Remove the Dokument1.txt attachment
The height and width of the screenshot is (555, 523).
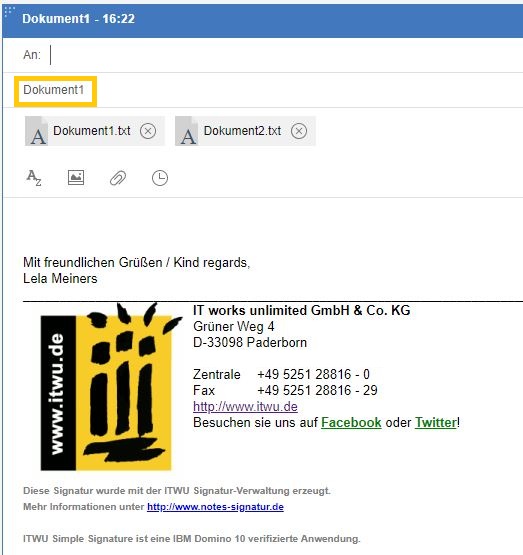coord(148,131)
